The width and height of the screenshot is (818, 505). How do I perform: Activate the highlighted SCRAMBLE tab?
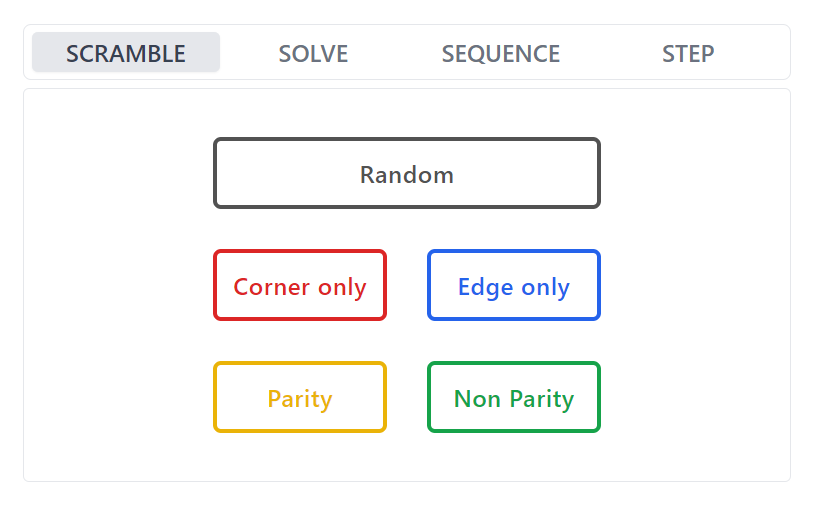(126, 53)
